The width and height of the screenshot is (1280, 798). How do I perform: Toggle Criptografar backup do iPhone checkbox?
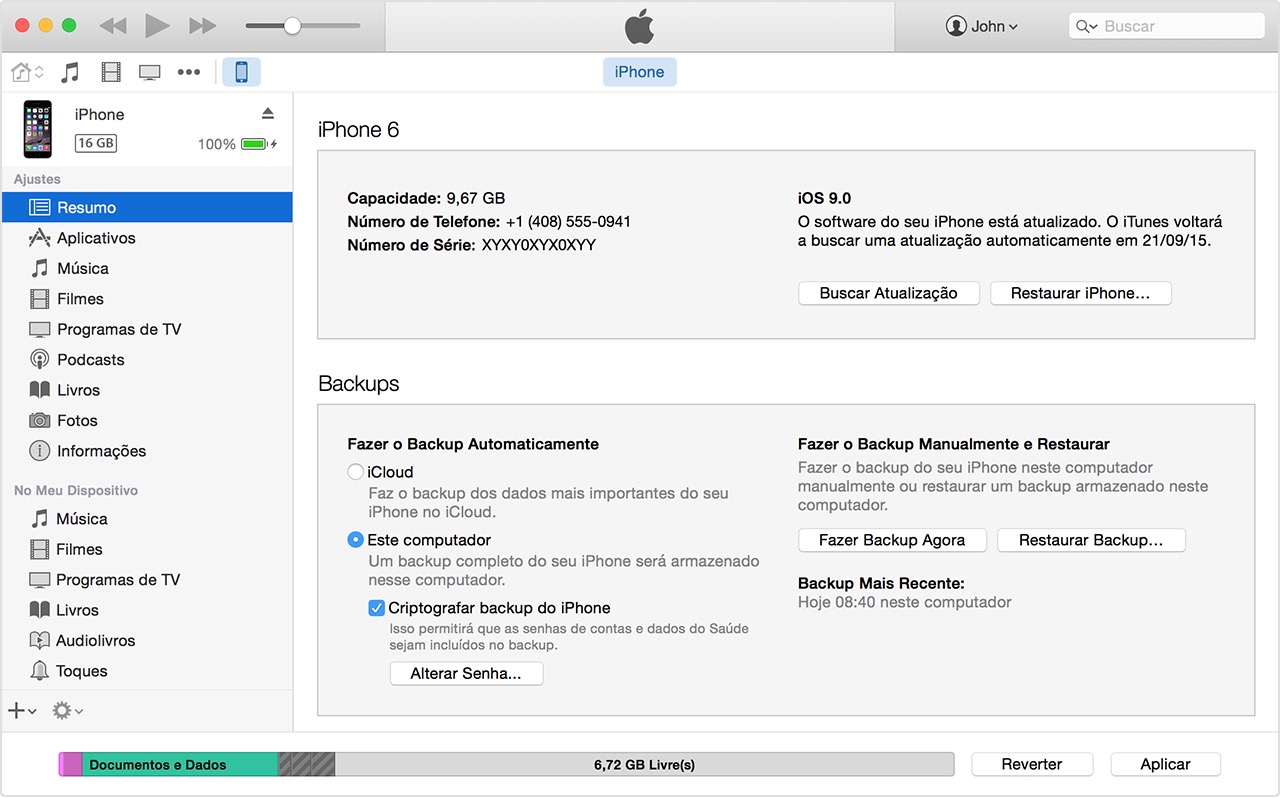(377, 608)
